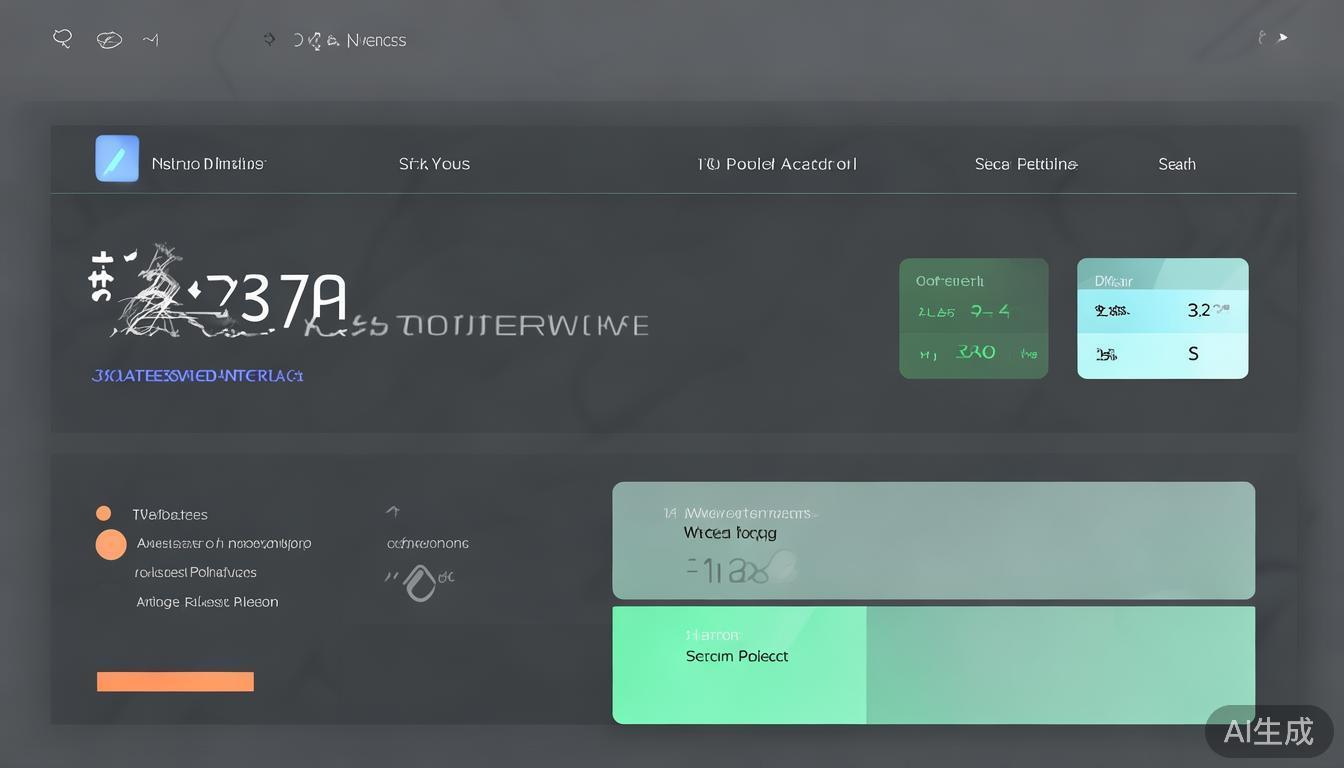This screenshot has height=768, width=1344.
Task: Toggle the switch in the Wrcea foqag panel
Action: pos(781,567)
